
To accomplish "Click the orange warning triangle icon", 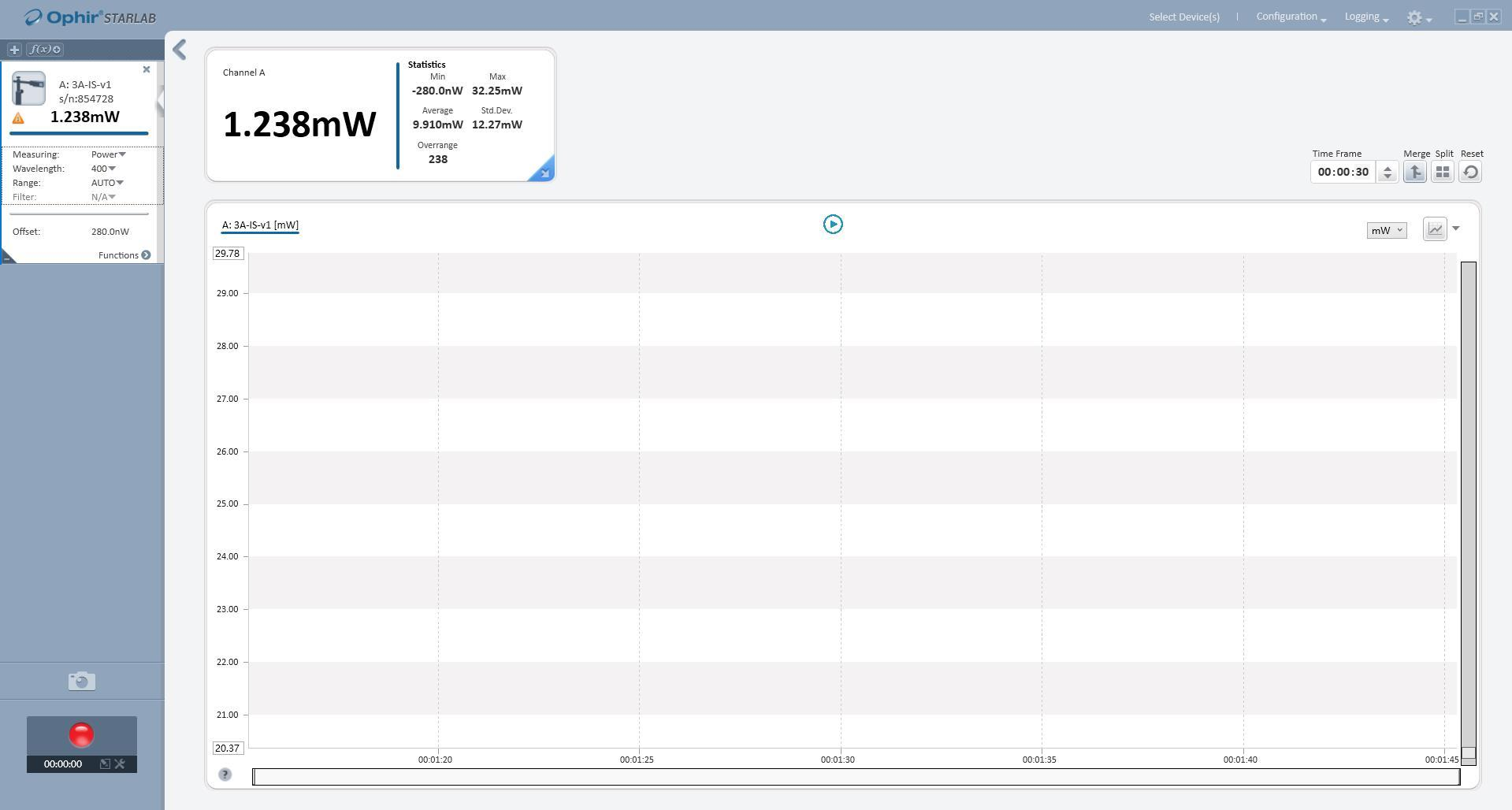I will coord(18,118).
